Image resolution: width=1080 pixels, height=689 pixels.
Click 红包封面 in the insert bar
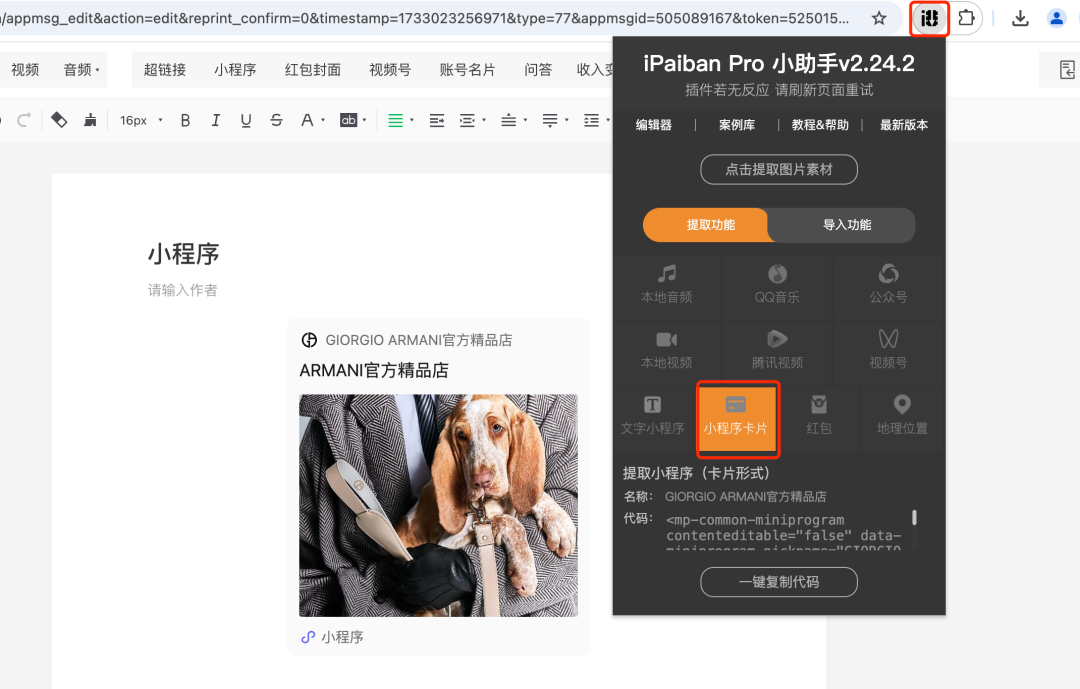[x=313, y=70]
